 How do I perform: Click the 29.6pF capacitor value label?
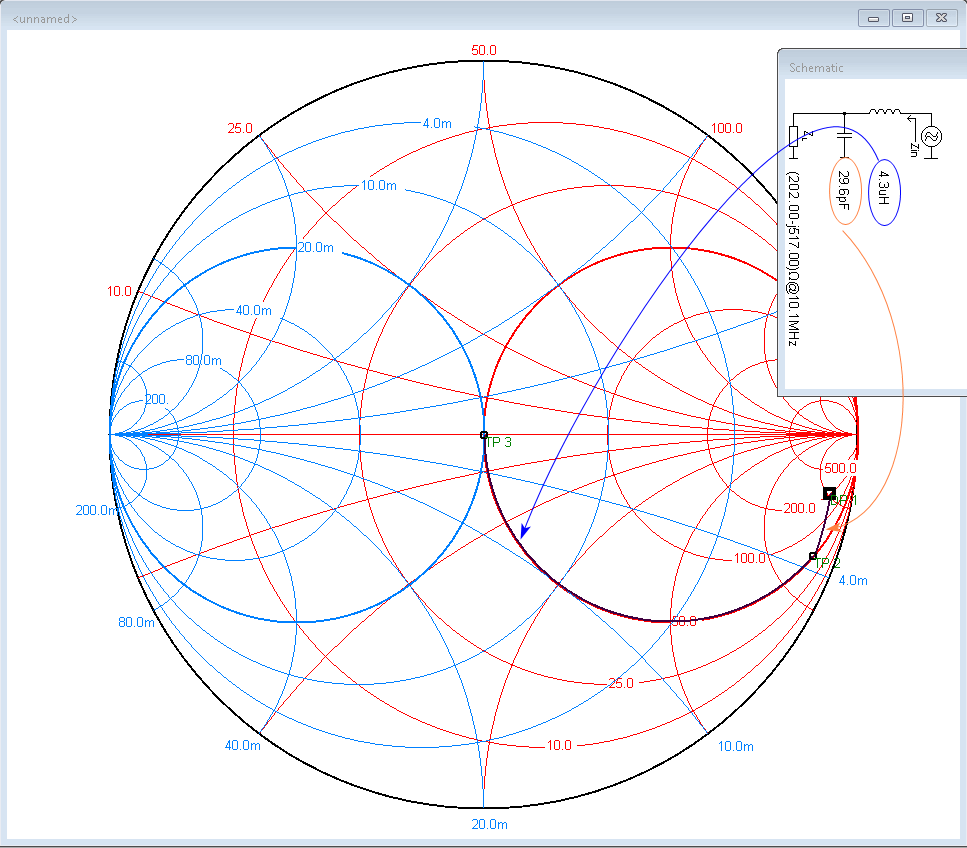click(843, 190)
